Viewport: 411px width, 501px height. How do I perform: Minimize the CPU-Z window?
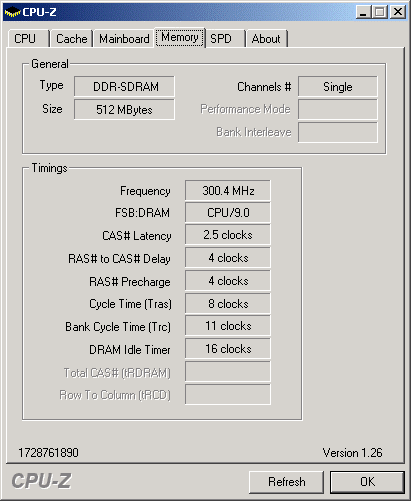pos(364,12)
